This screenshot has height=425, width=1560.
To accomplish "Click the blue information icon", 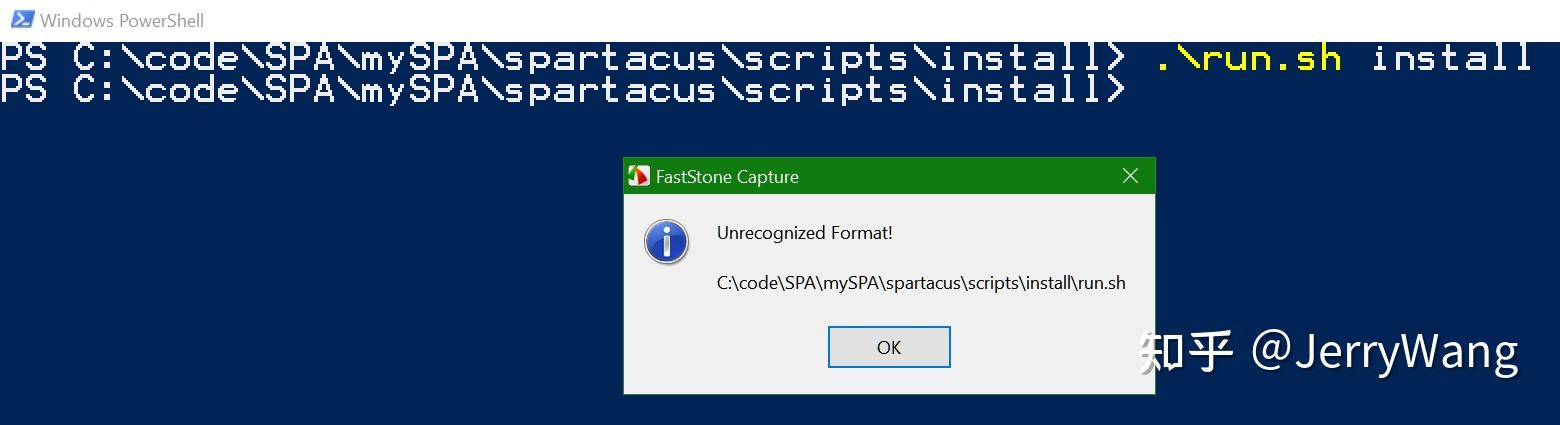I will [x=666, y=242].
